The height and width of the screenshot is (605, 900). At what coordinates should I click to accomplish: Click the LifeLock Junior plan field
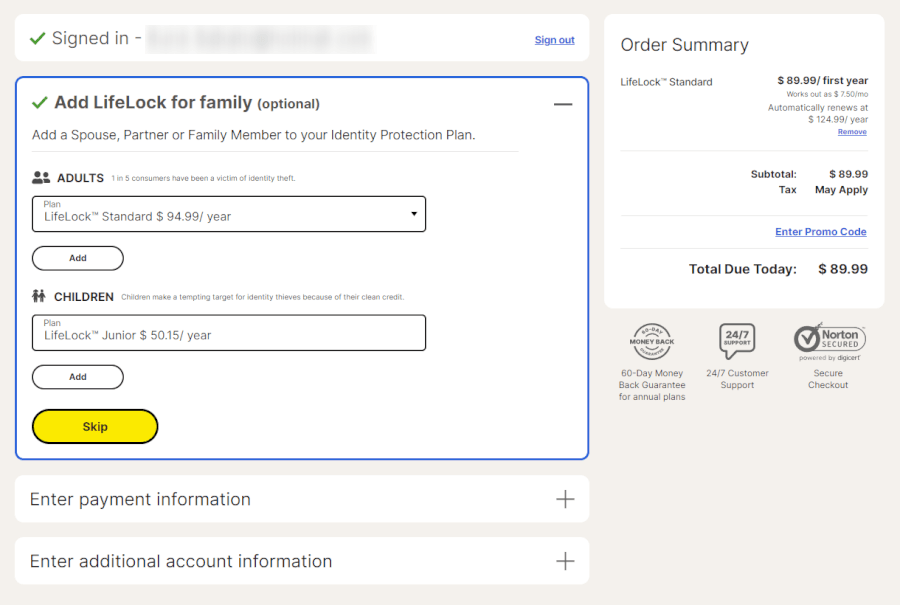point(229,333)
